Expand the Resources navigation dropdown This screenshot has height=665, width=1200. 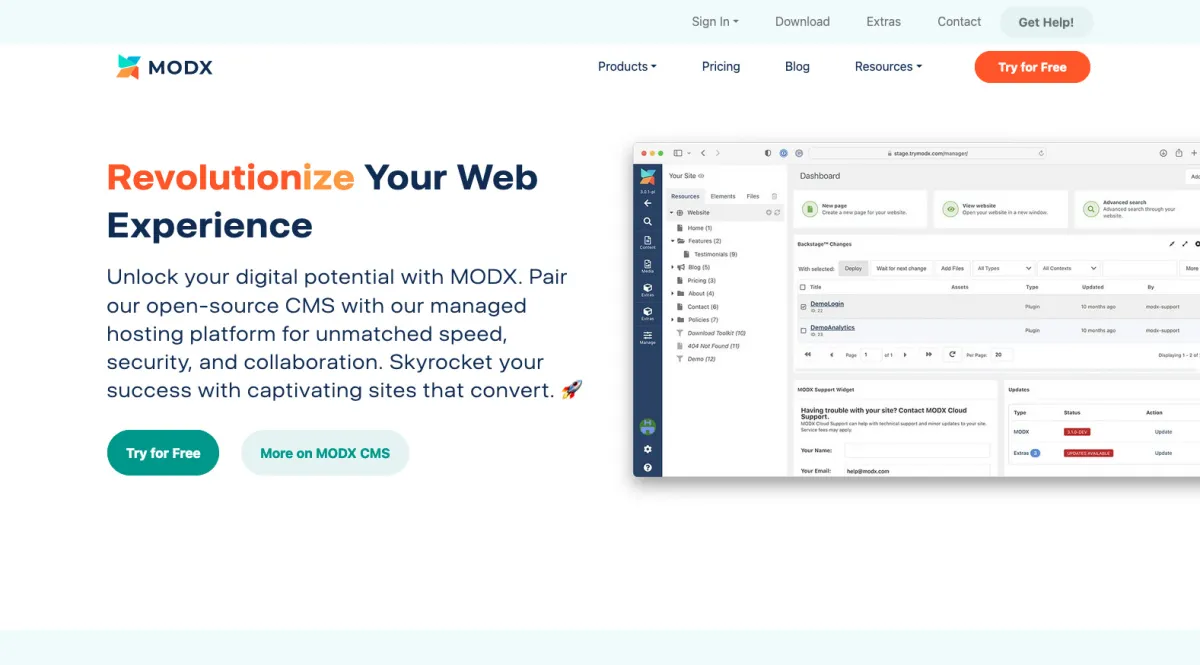(888, 66)
